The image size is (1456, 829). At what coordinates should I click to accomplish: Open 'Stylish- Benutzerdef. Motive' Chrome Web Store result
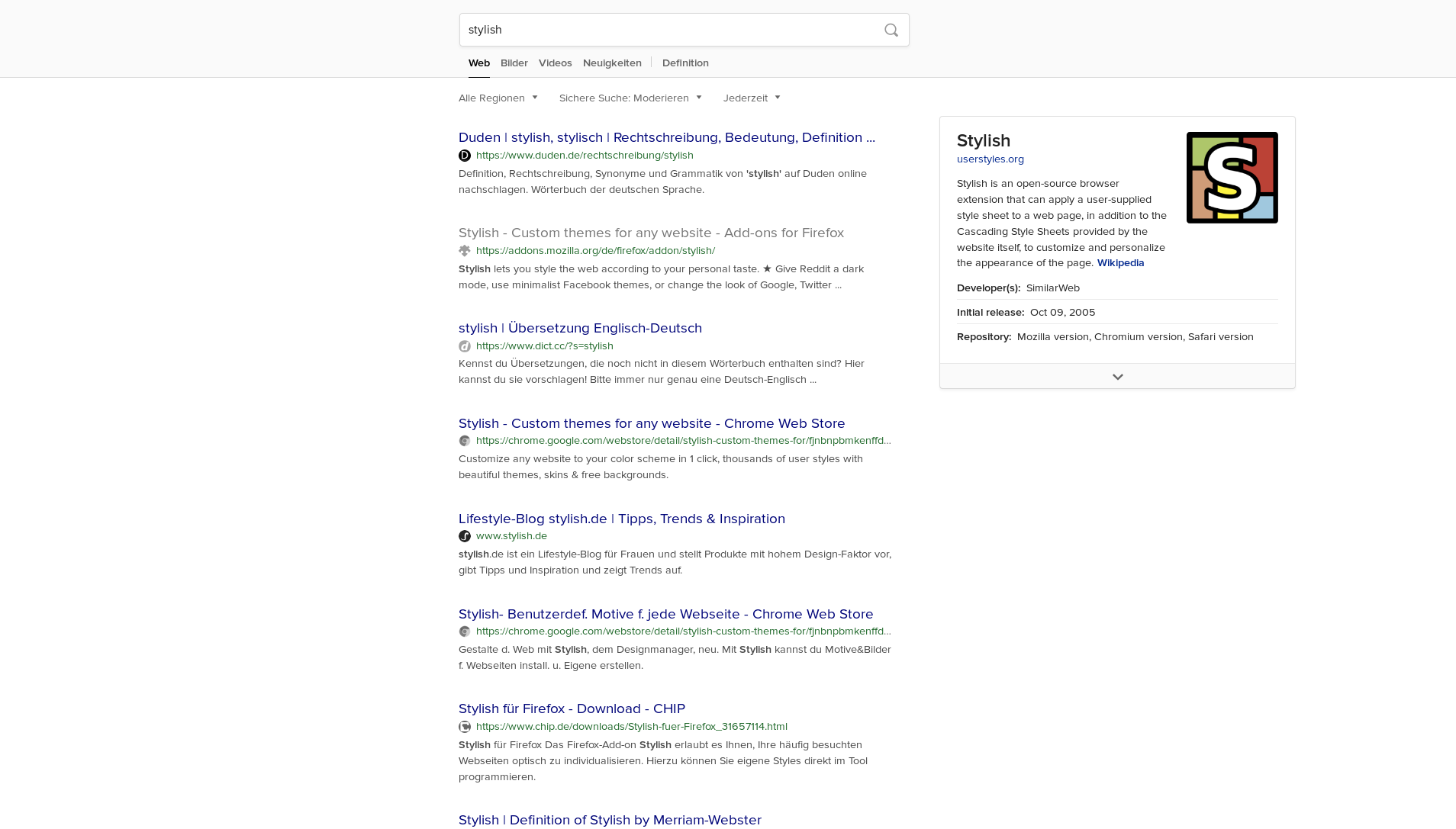point(666,614)
